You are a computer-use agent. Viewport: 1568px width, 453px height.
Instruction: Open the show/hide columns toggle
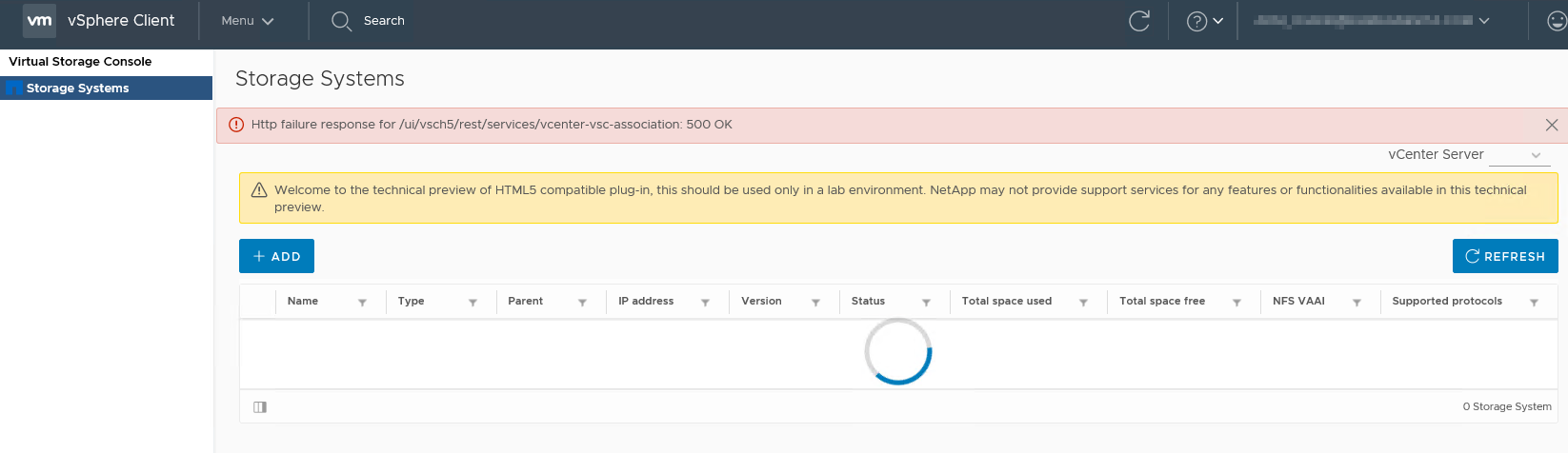(x=260, y=406)
